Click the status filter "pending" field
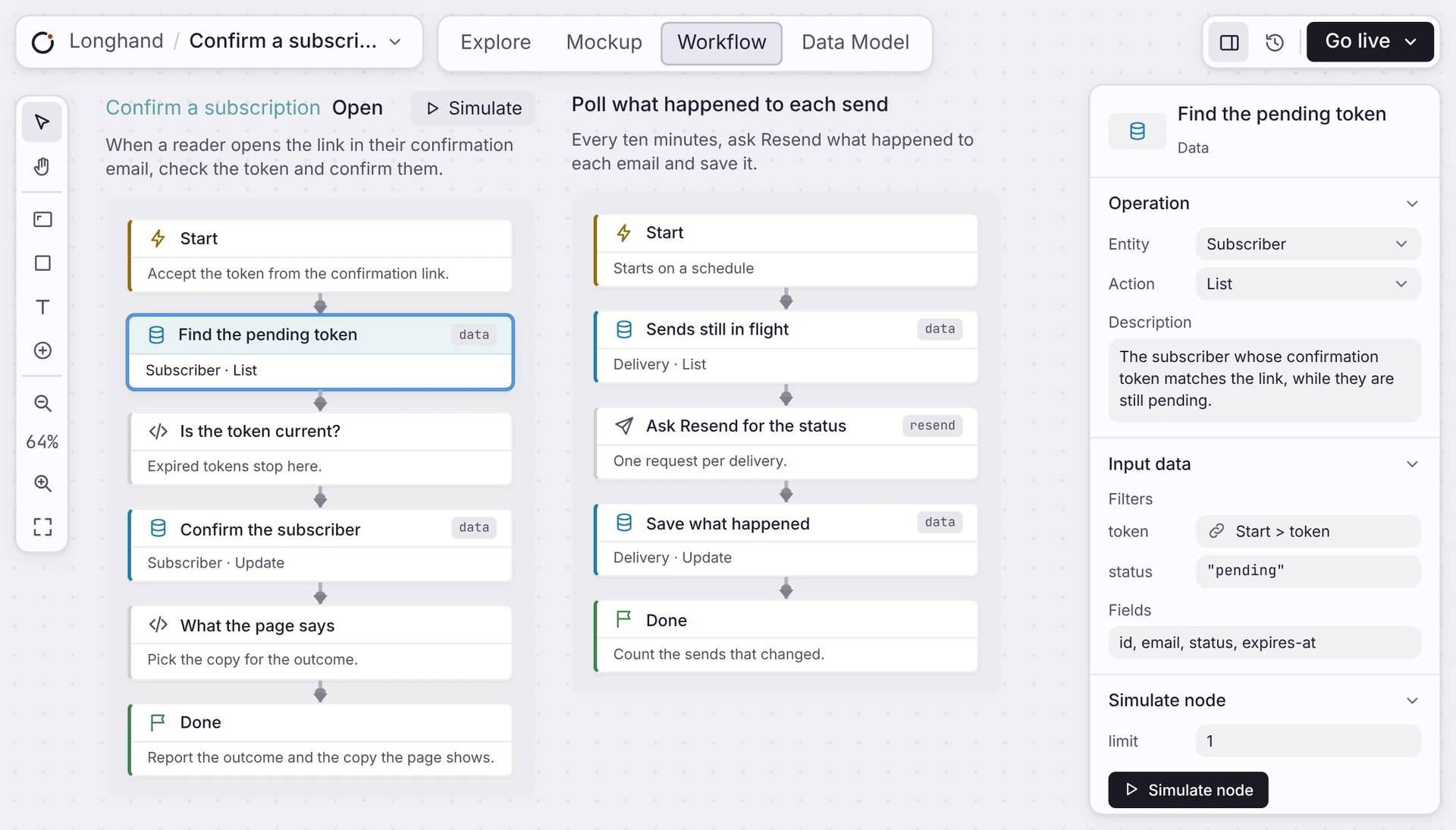 click(x=1308, y=571)
